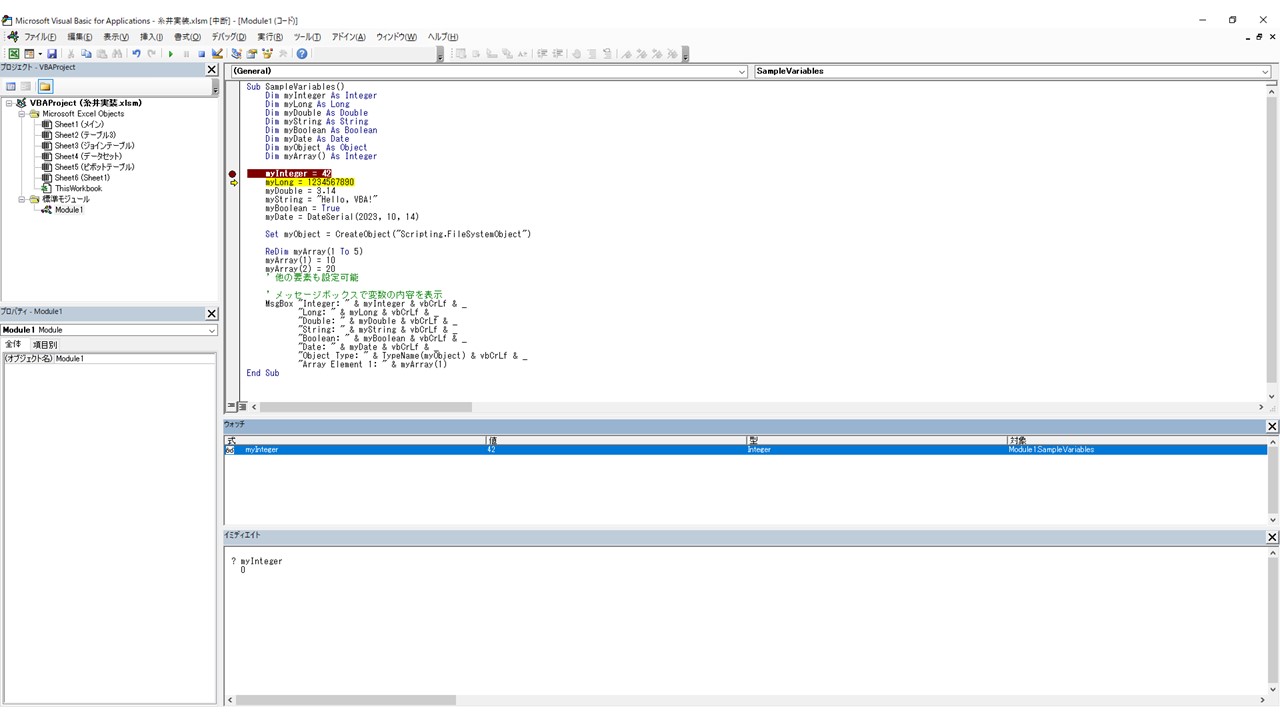This screenshot has height=720, width=1280.
Task: Switch to Microsoft Excel view icon
Action: click(14, 54)
